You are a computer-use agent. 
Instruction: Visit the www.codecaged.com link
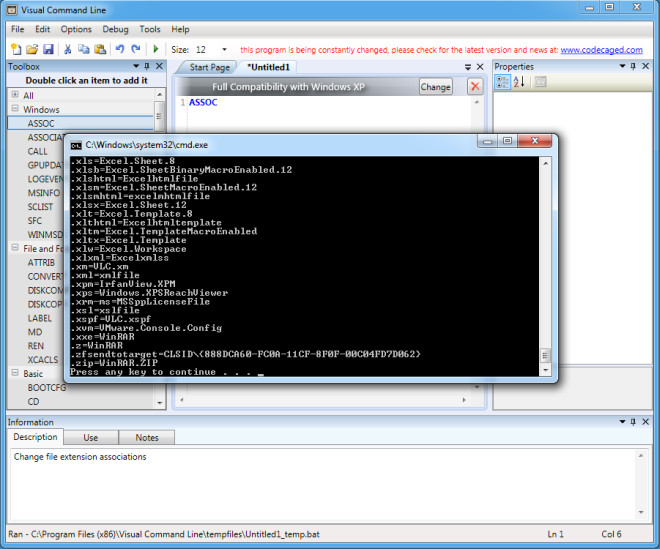pos(601,50)
